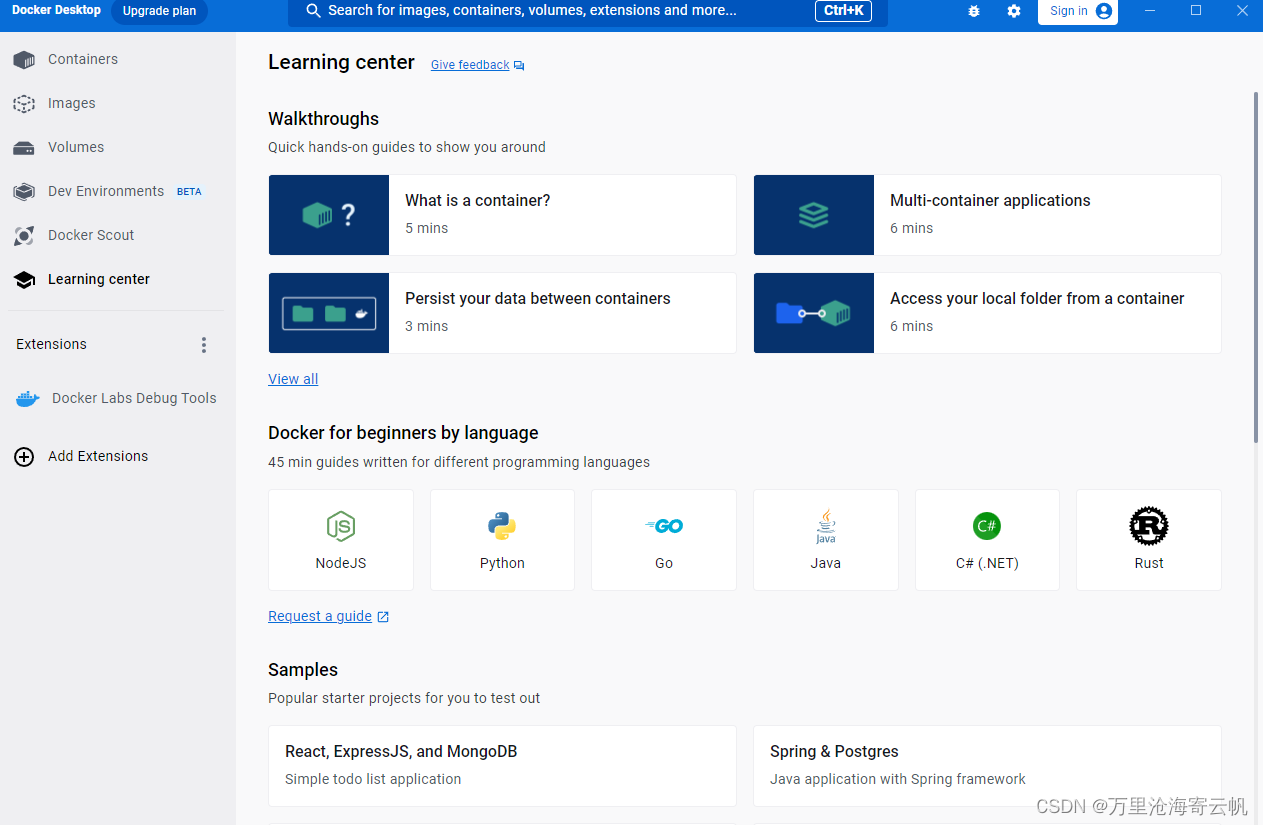
Task: Click the Multi-container applications title
Action: click(990, 200)
